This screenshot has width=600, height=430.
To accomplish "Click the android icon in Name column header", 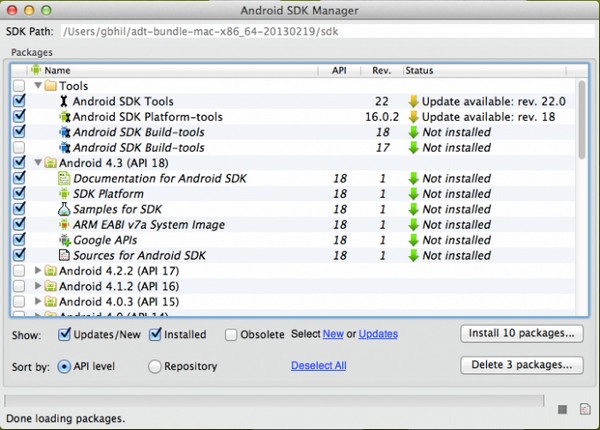I will (x=36, y=70).
